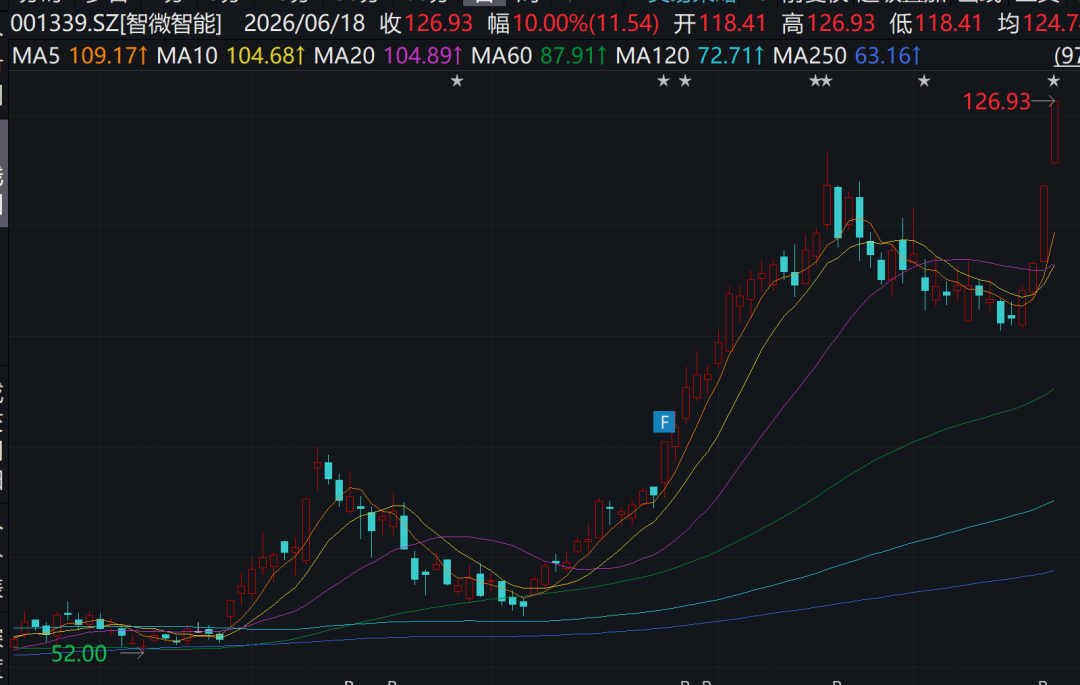Select the stock code 001339.SZ[智微智能]
This screenshot has width=1080, height=685.
116,24
